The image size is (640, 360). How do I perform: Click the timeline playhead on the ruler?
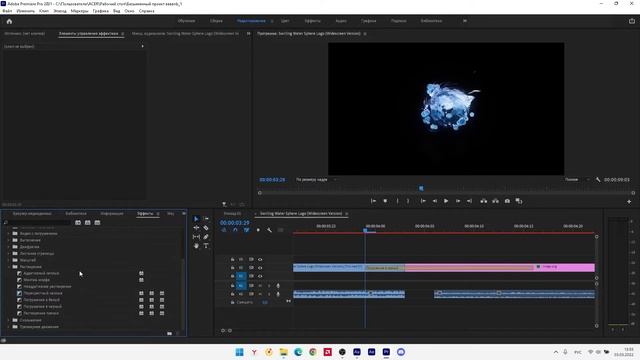pos(365,230)
